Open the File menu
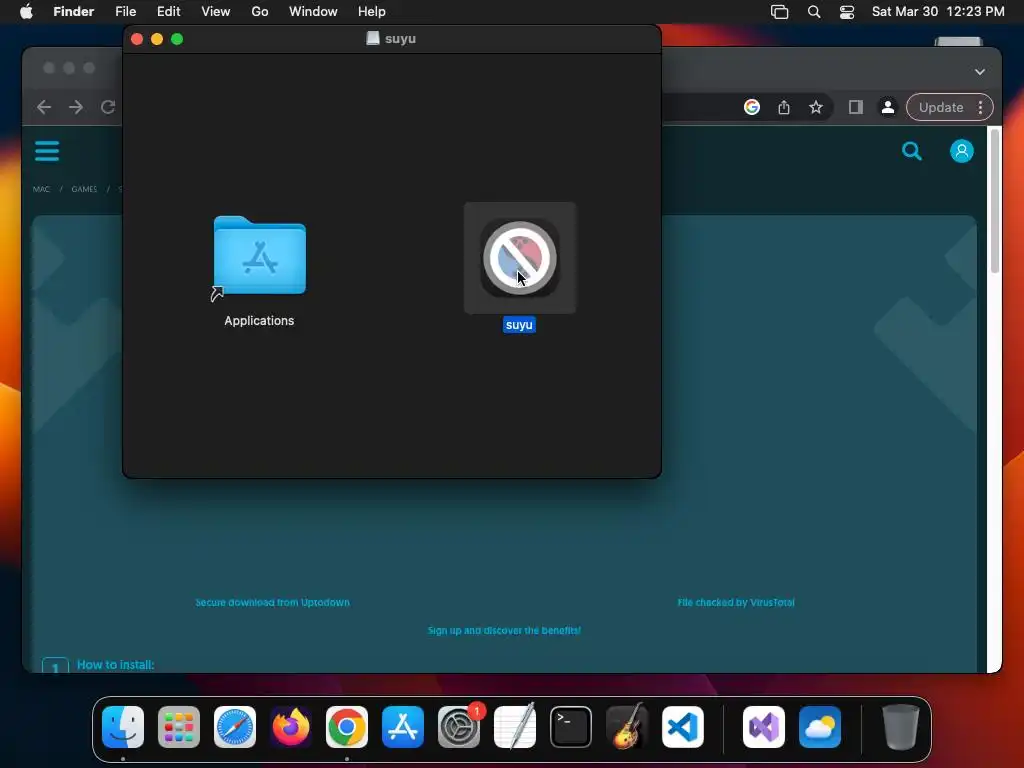Image resolution: width=1024 pixels, height=768 pixels. tap(125, 12)
